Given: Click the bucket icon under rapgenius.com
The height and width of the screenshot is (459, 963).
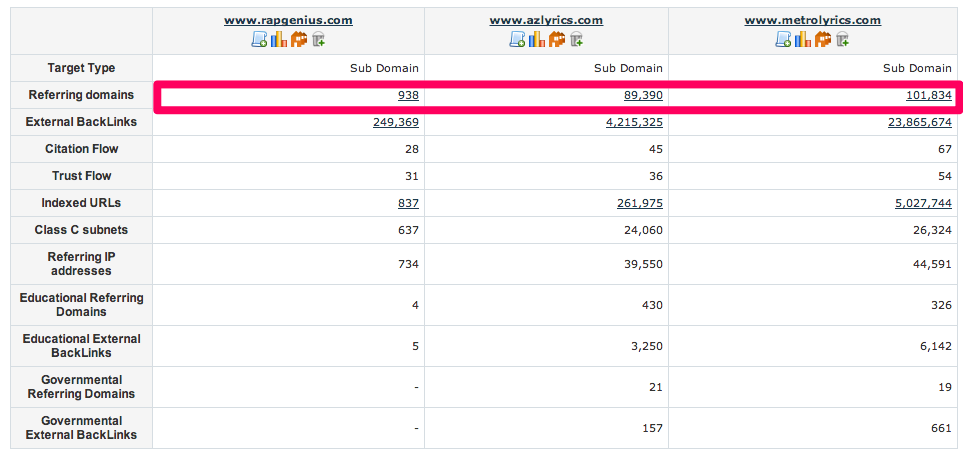Looking at the screenshot, I should 318,39.
